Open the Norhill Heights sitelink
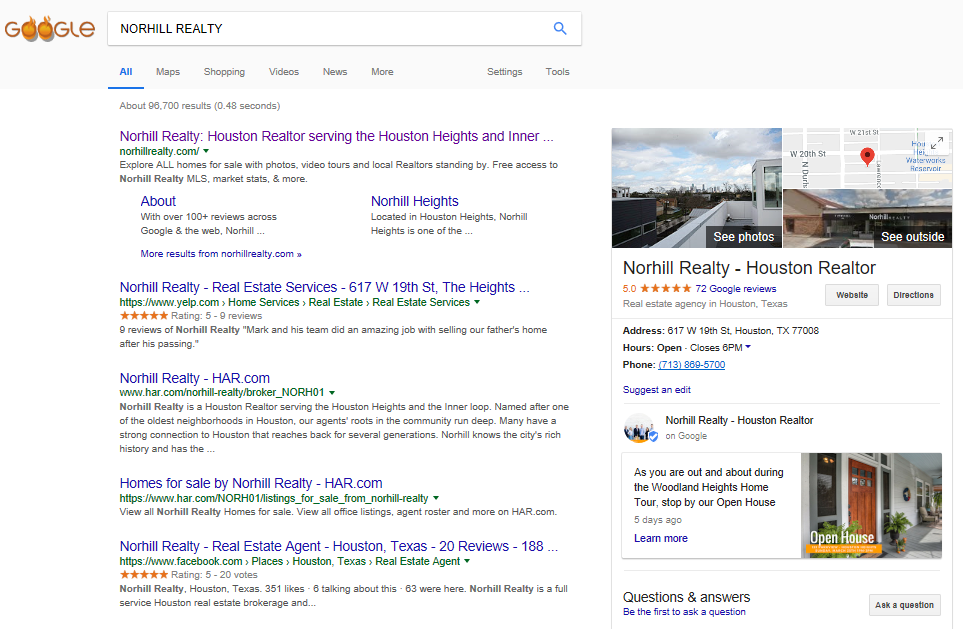The image size is (963, 629). coord(415,201)
